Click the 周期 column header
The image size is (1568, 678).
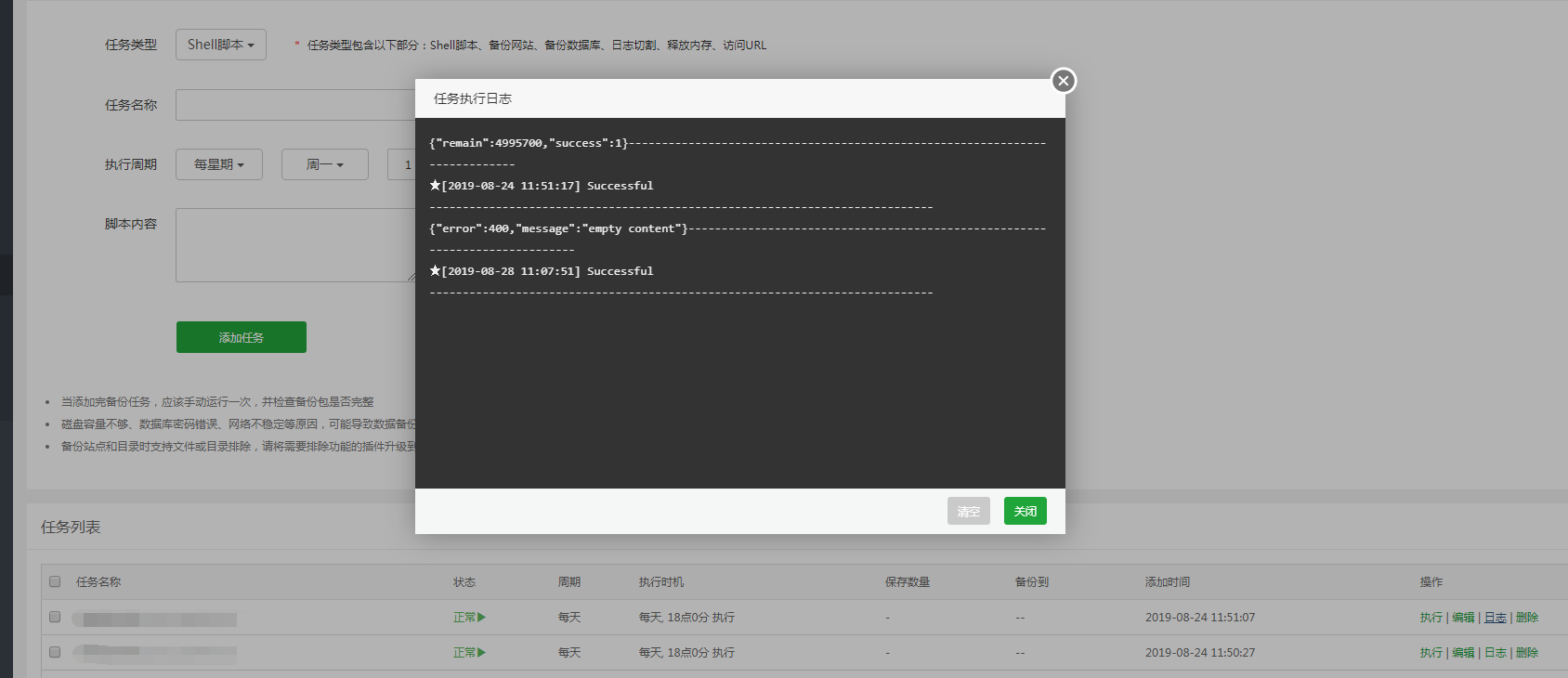569,581
